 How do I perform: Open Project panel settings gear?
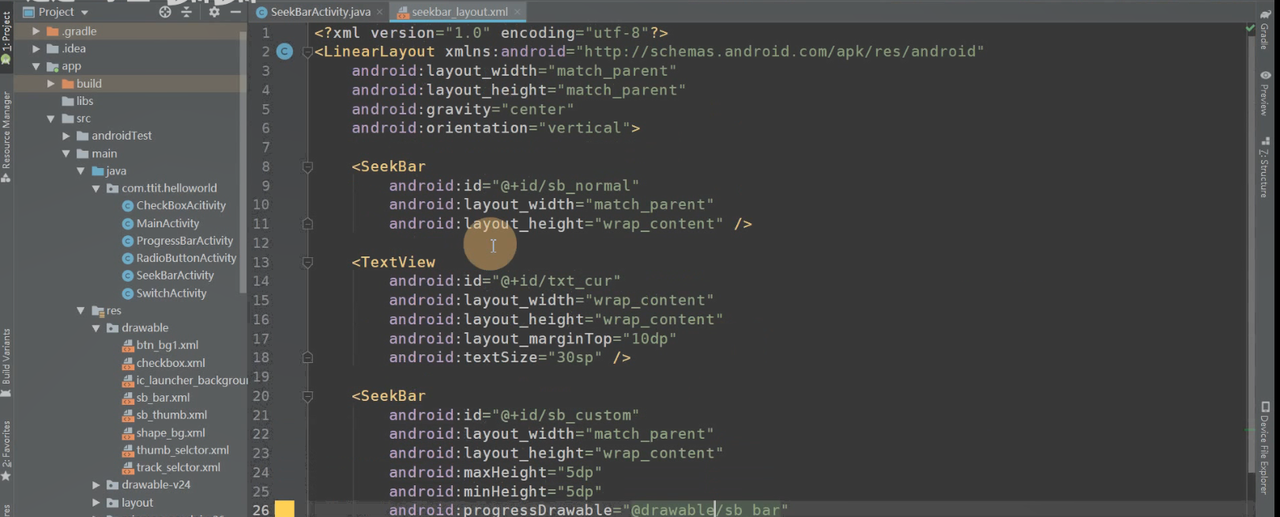[214, 12]
